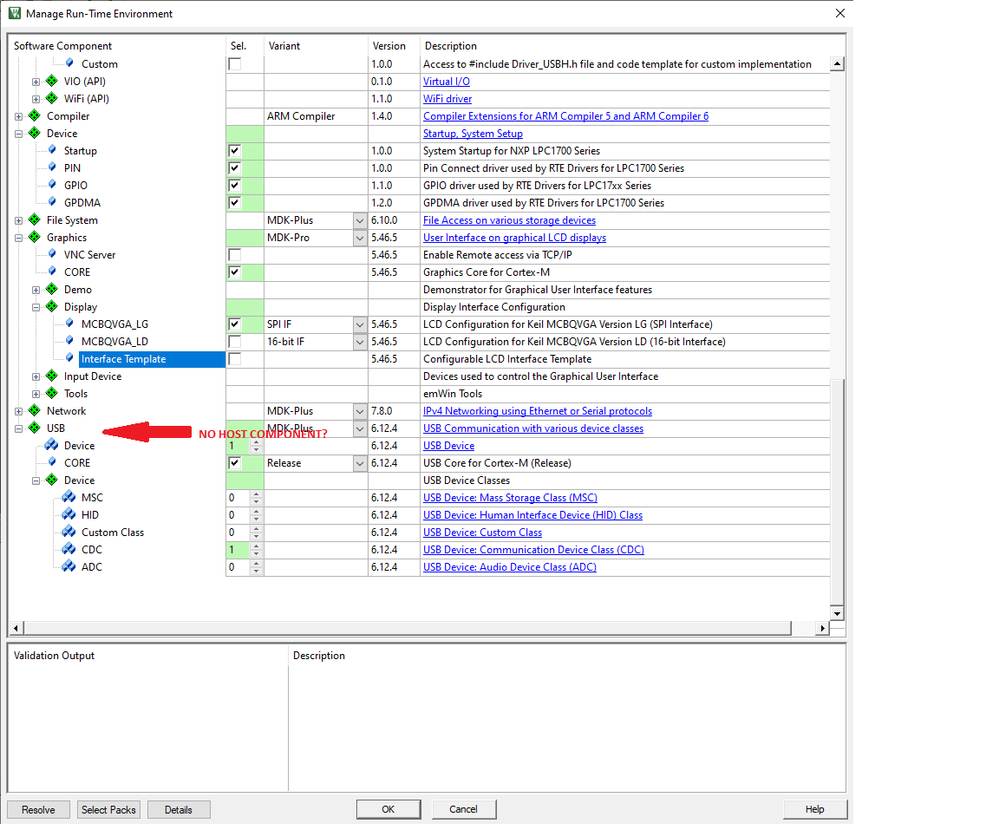The height and width of the screenshot is (824, 999).
Task: Click the multi-instance icon next to CDC
Action: point(69,549)
